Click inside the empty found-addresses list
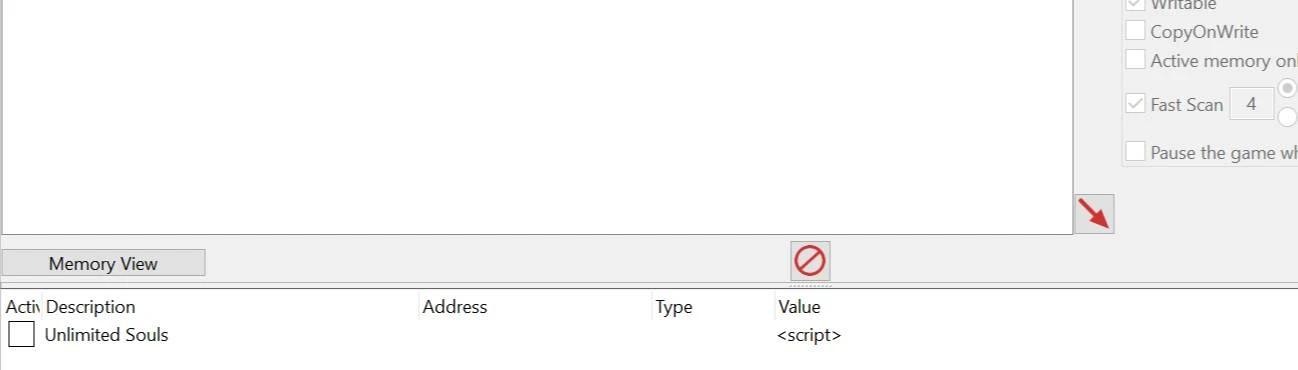Image resolution: width=1298 pixels, height=370 pixels. coord(537,115)
